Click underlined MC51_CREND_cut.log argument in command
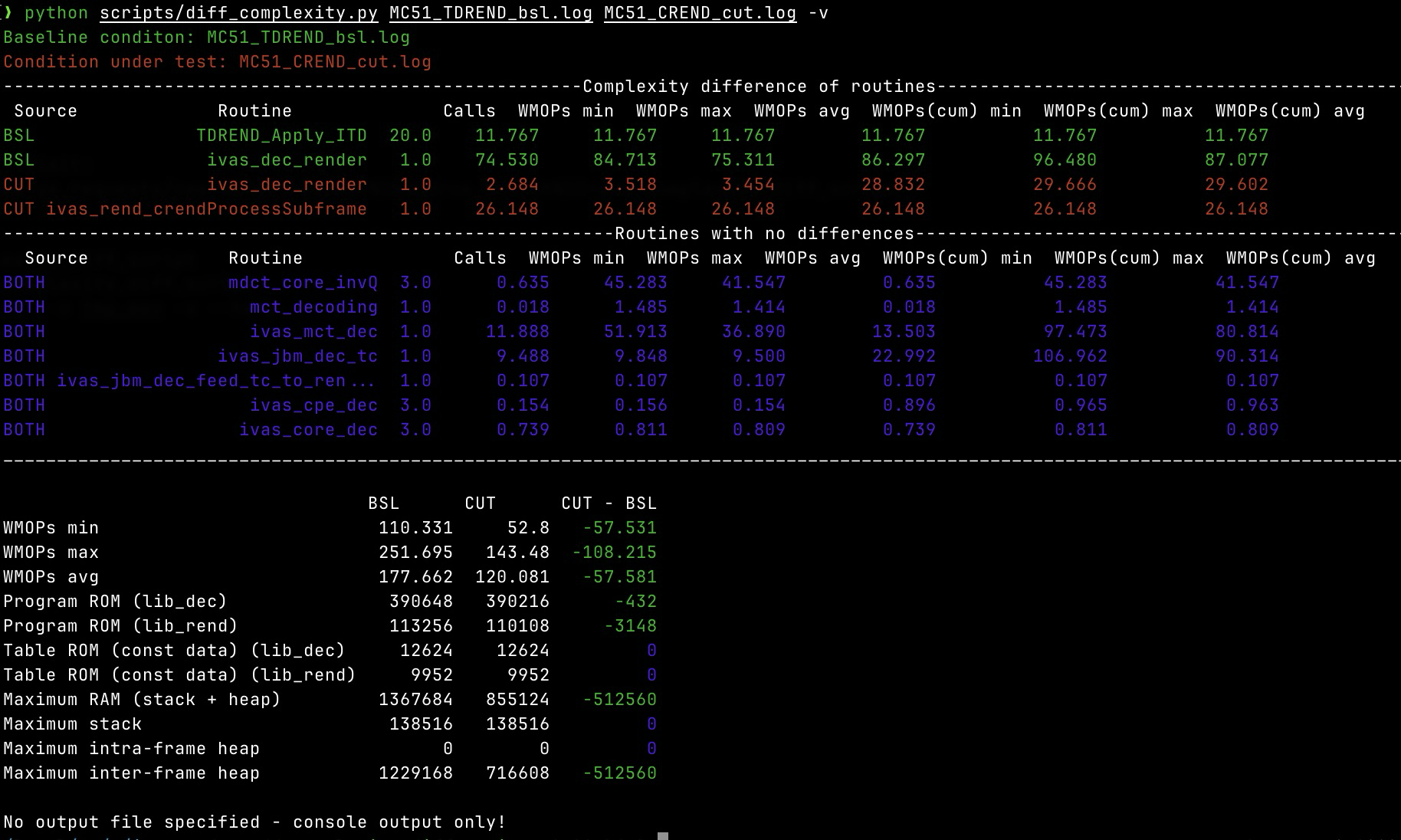The width and height of the screenshot is (1401, 840). (x=700, y=13)
